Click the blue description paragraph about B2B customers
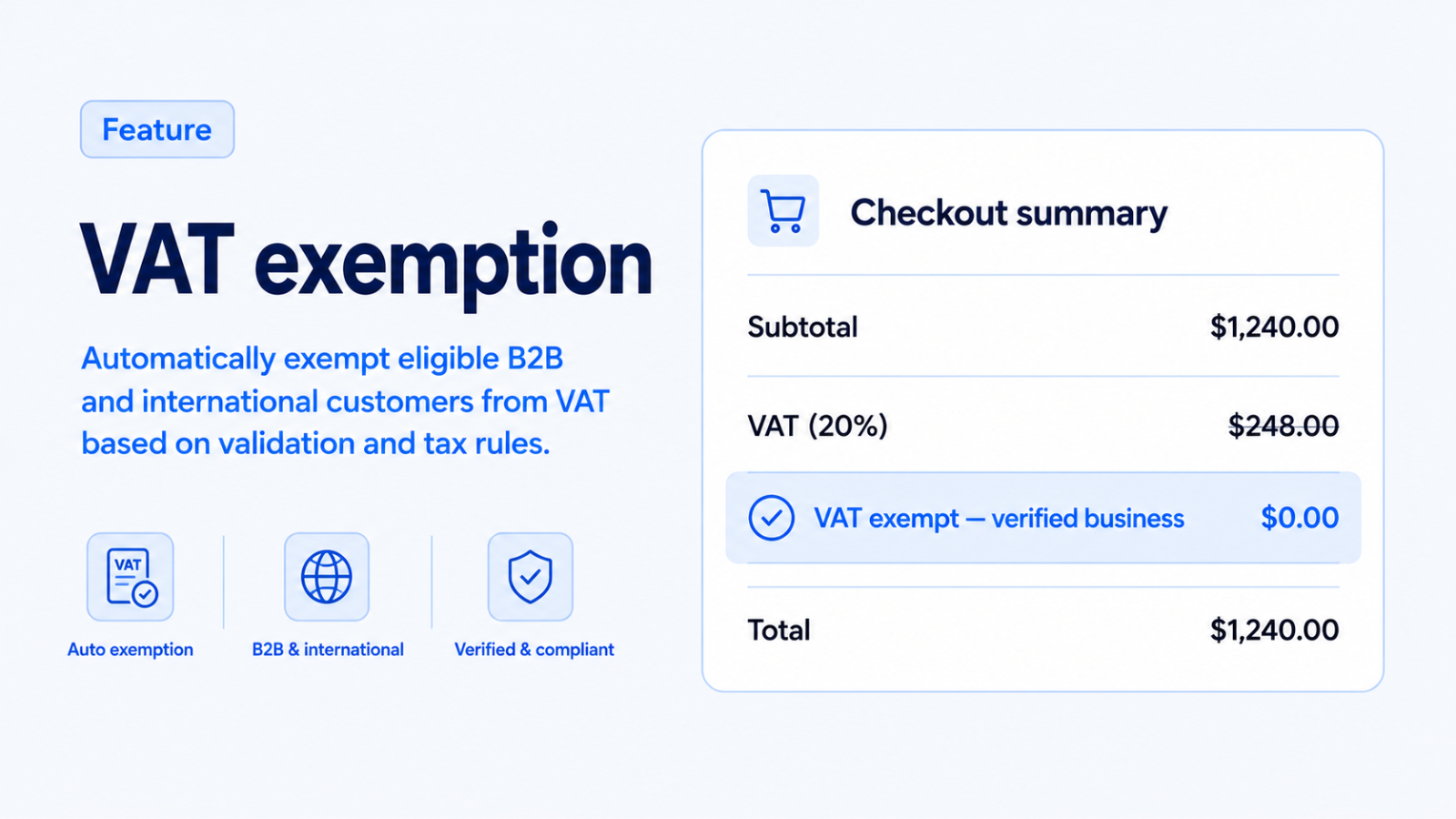 345,400
